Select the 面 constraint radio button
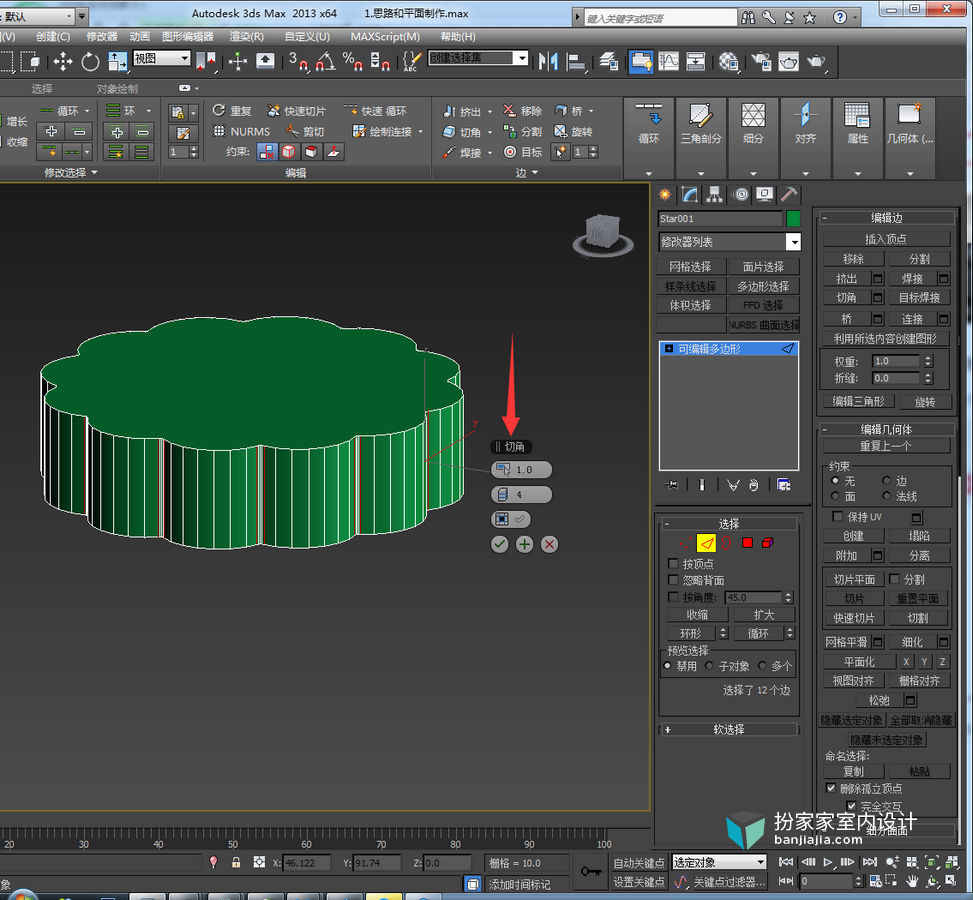The height and width of the screenshot is (900, 973). (x=835, y=496)
